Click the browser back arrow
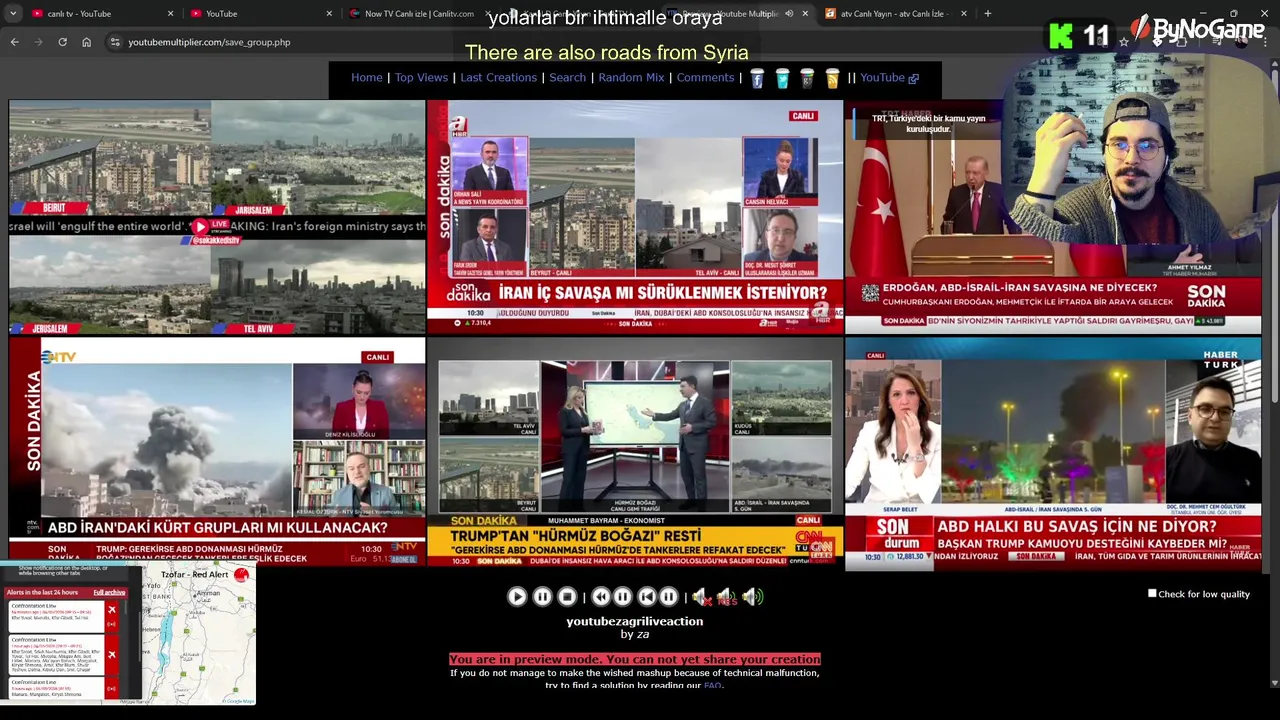 [14, 42]
